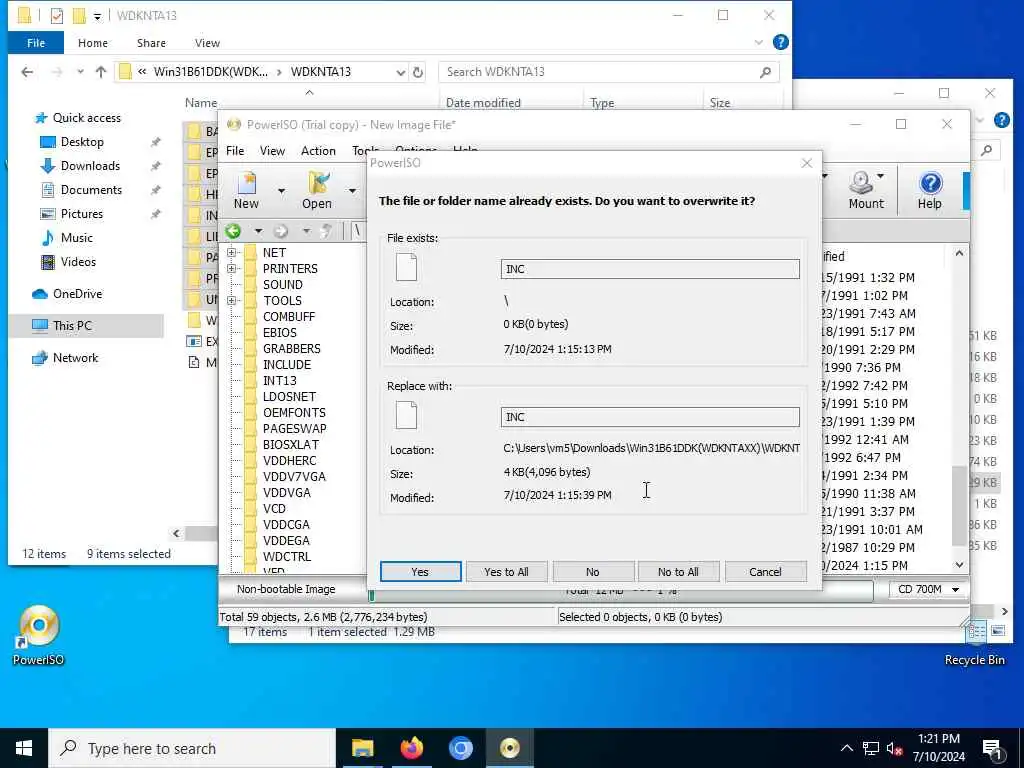Open Videos in the navigation pane

coord(78,262)
